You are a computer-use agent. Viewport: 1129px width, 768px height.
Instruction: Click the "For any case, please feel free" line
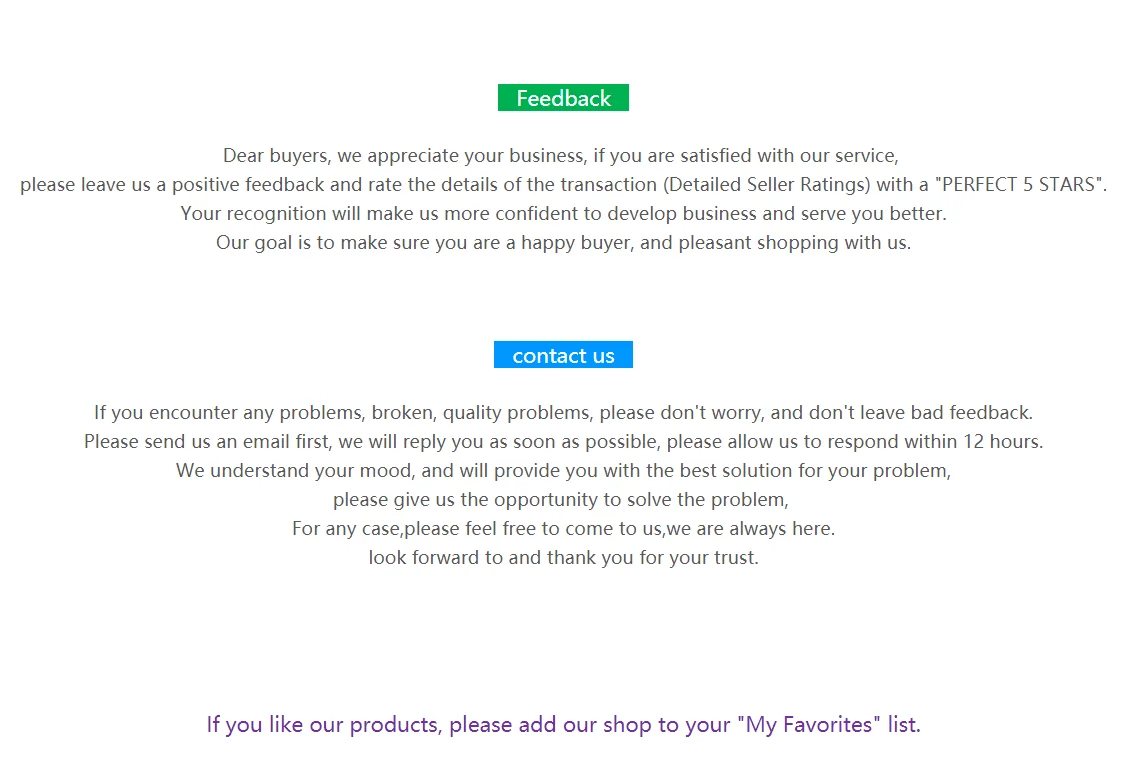coord(563,529)
